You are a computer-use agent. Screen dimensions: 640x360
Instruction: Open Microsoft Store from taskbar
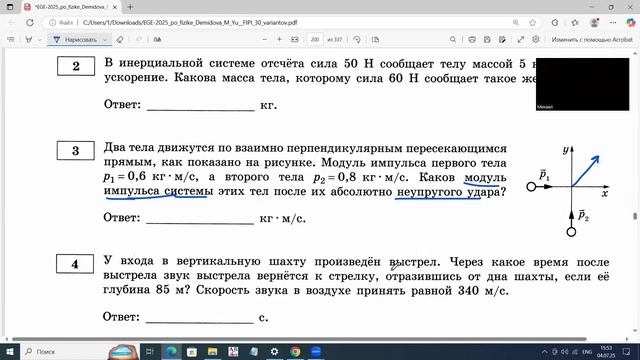(192, 351)
